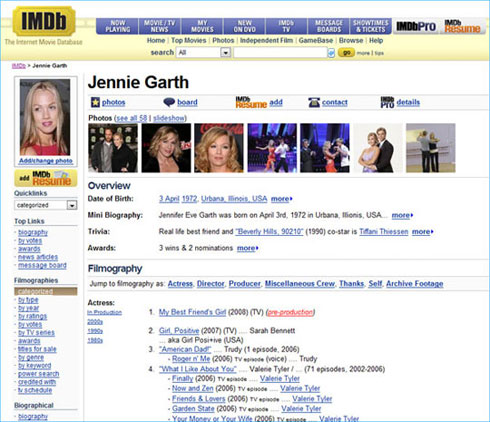Open the last photo thumbnail in the strip
The width and height of the screenshot is (490, 422).
431,148
